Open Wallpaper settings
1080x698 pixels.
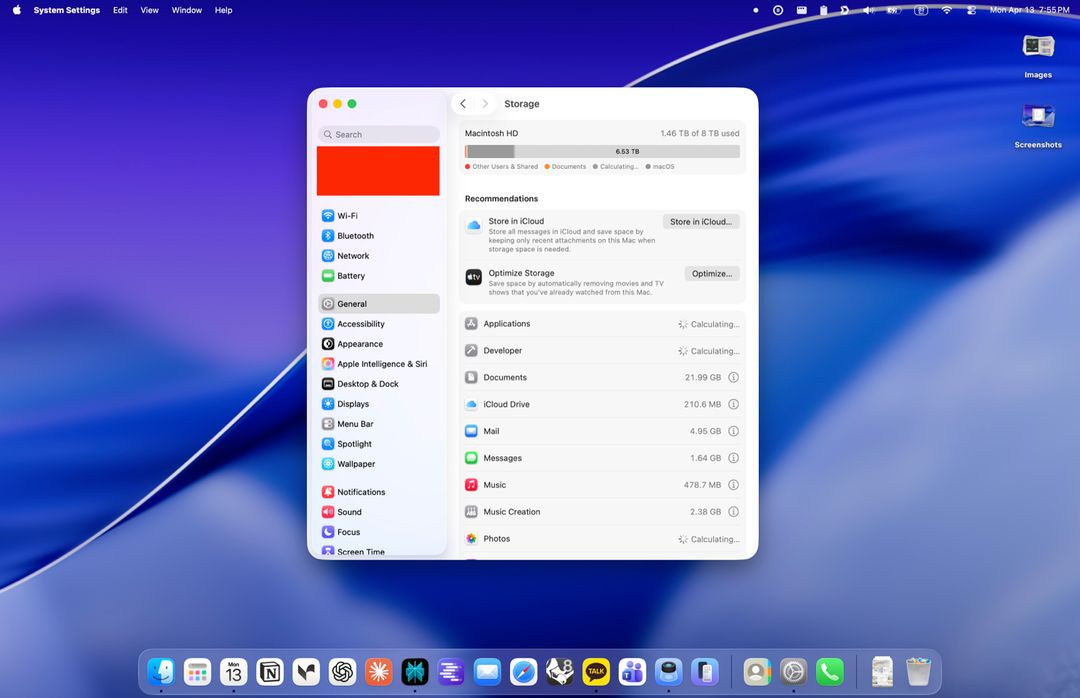[x=379, y=464]
